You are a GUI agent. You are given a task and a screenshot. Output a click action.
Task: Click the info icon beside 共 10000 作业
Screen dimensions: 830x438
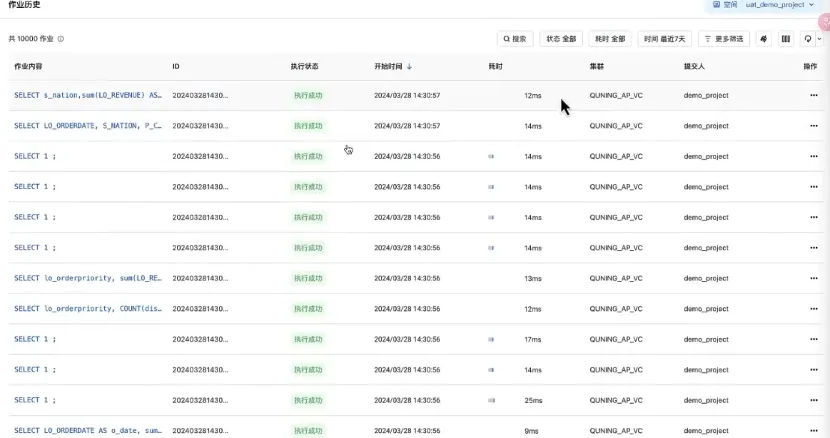[x=61, y=39]
